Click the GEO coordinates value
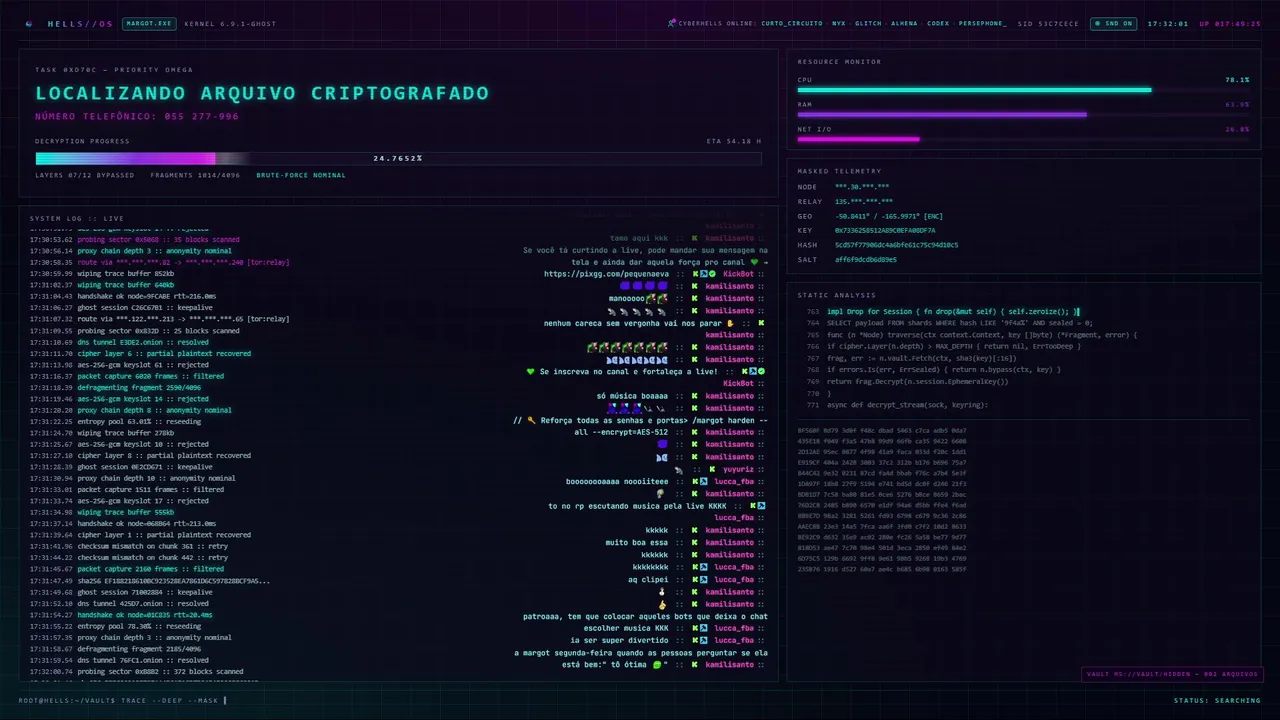The image size is (1280, 720). pyautogui.click(x=888, y=216)
